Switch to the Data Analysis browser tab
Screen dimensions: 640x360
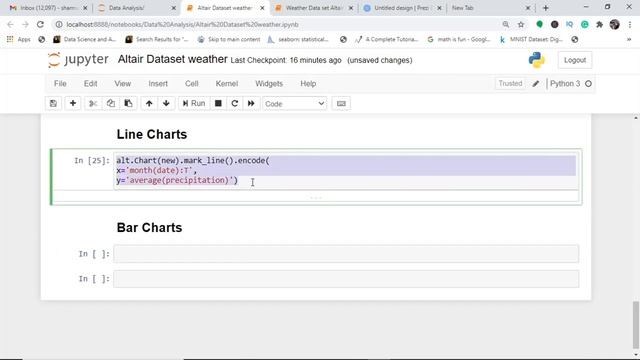134,8
